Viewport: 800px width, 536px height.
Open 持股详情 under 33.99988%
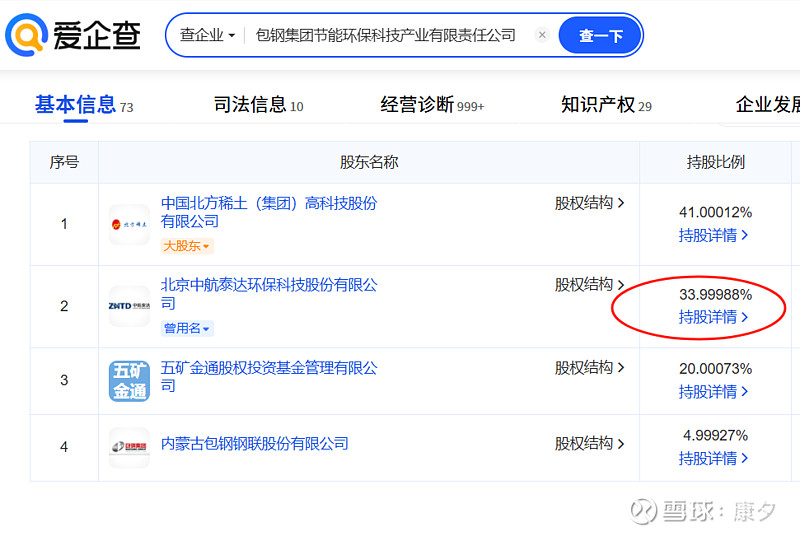point(713,317)
